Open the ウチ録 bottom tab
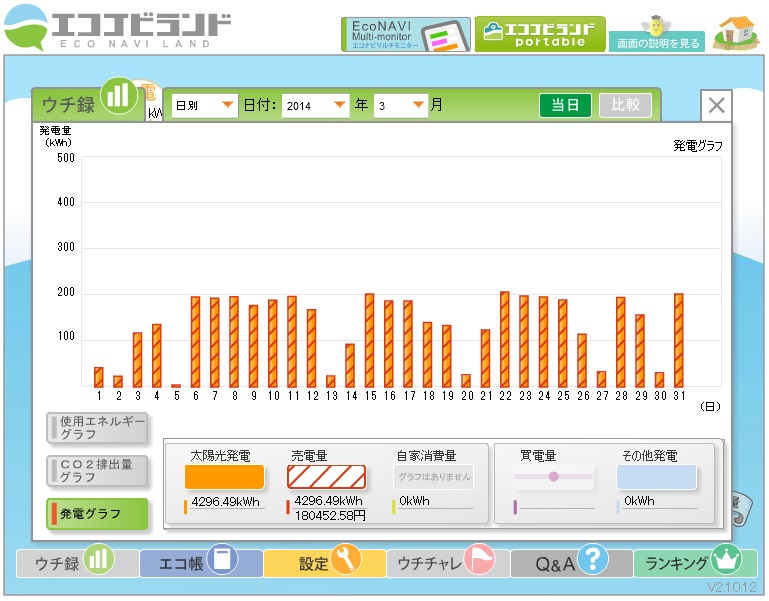This screenshot has height=601, width=769. [77, 563]
